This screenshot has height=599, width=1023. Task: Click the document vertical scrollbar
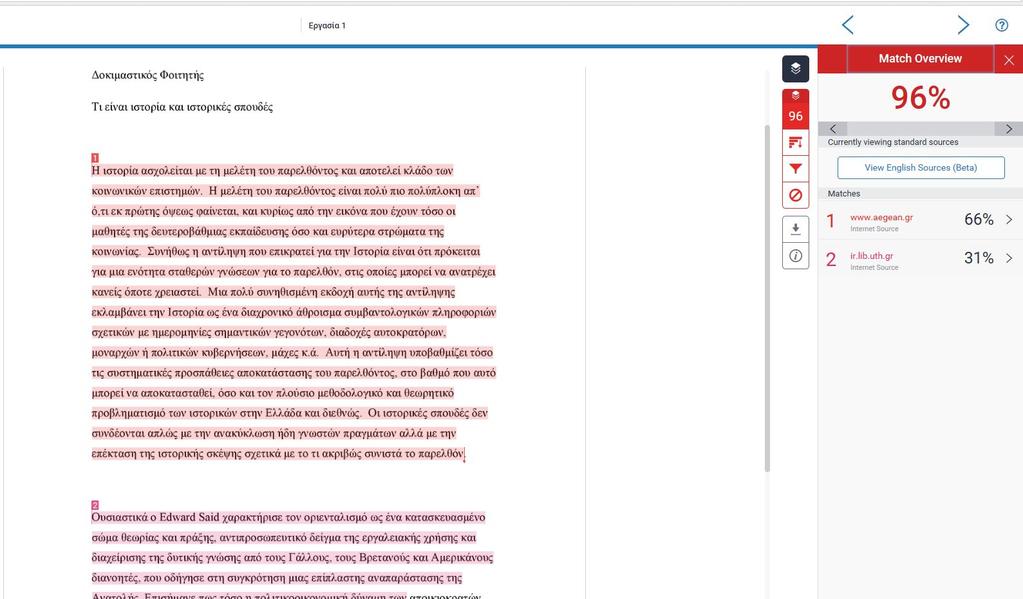click(x=767, y=298)
